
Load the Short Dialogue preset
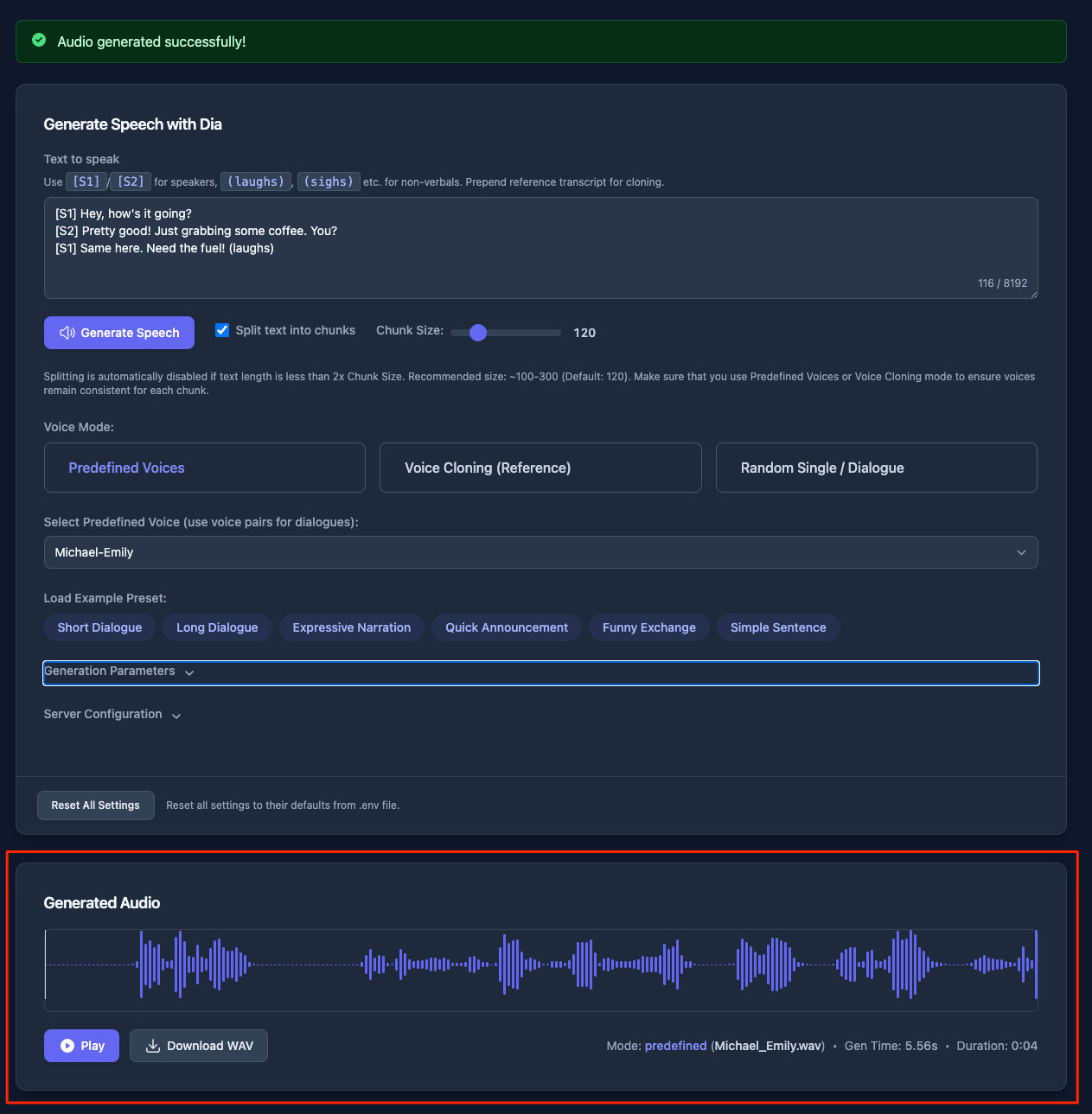pyautogui.click(x=99, y=627)
